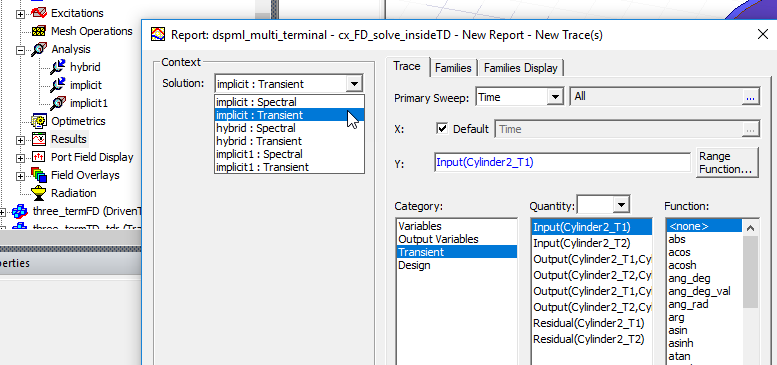Select the Output Variables category
This screenshot has height=365, width=777.
(456, 239)
